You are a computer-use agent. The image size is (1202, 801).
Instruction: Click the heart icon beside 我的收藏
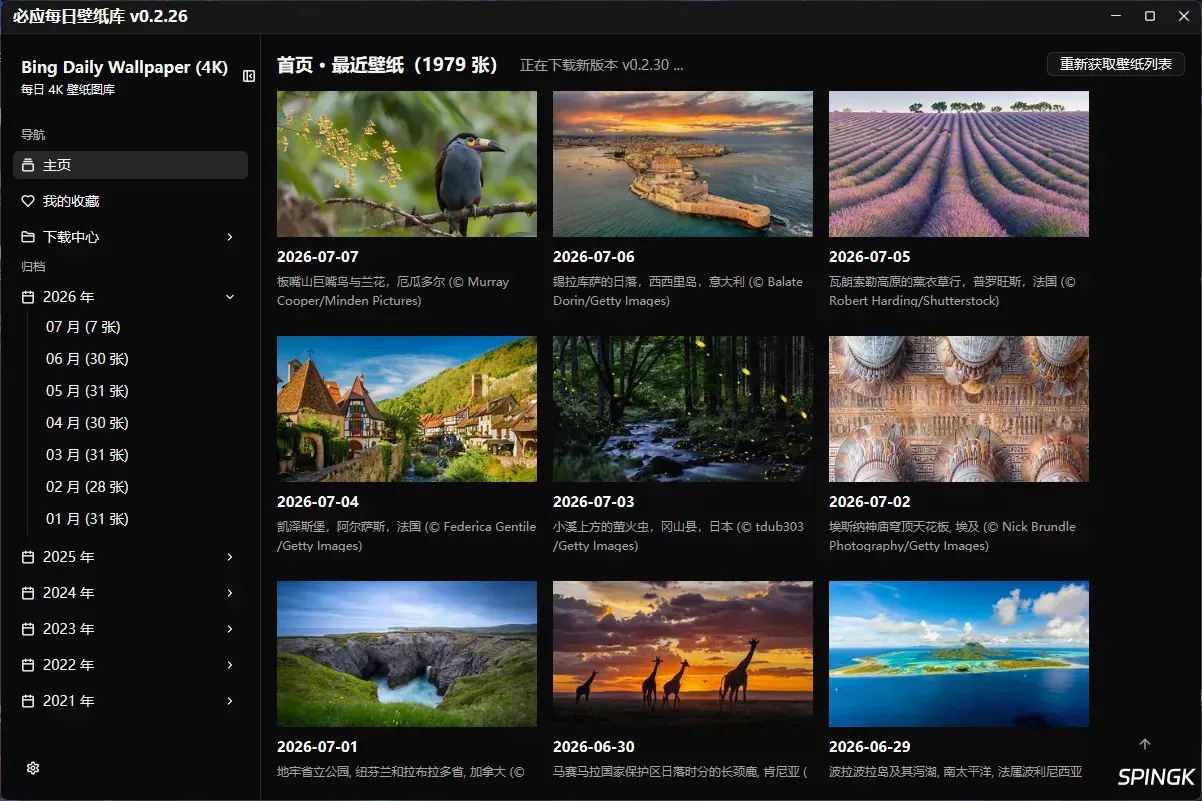pos(28,201)
